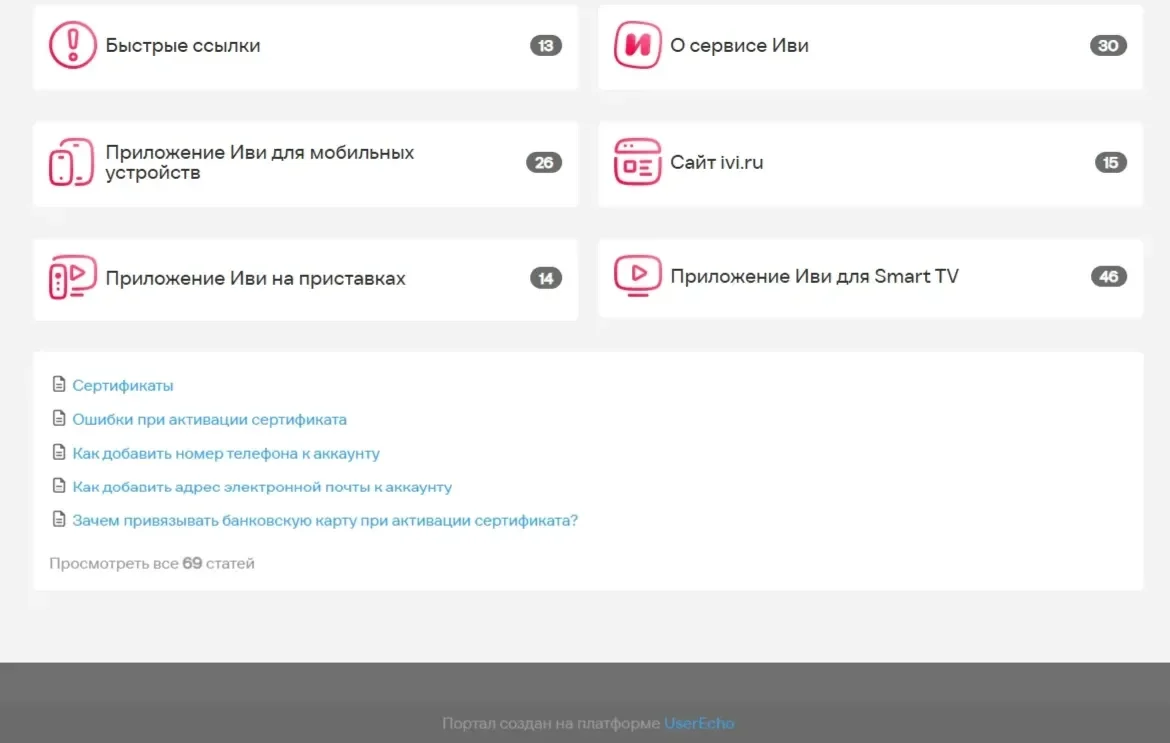
Task: Click the set-top box category icon
Action: tap(72, 278)
